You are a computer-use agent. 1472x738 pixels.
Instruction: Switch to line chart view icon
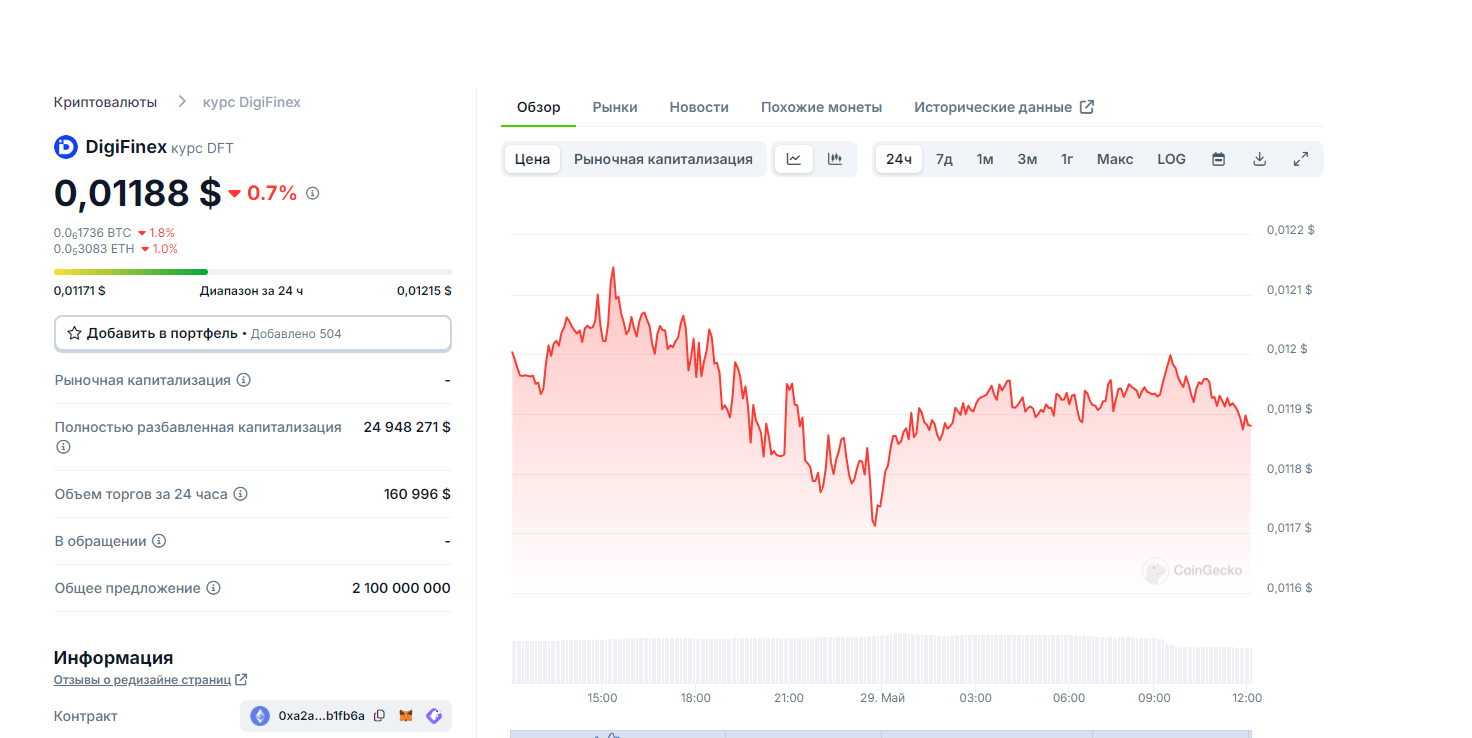794,159
